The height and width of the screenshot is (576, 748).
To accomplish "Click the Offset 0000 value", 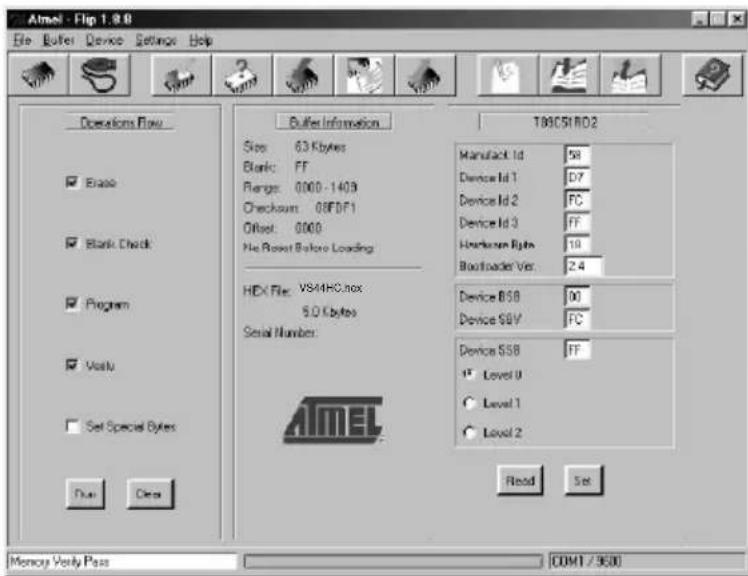I will tap(308, 228).
